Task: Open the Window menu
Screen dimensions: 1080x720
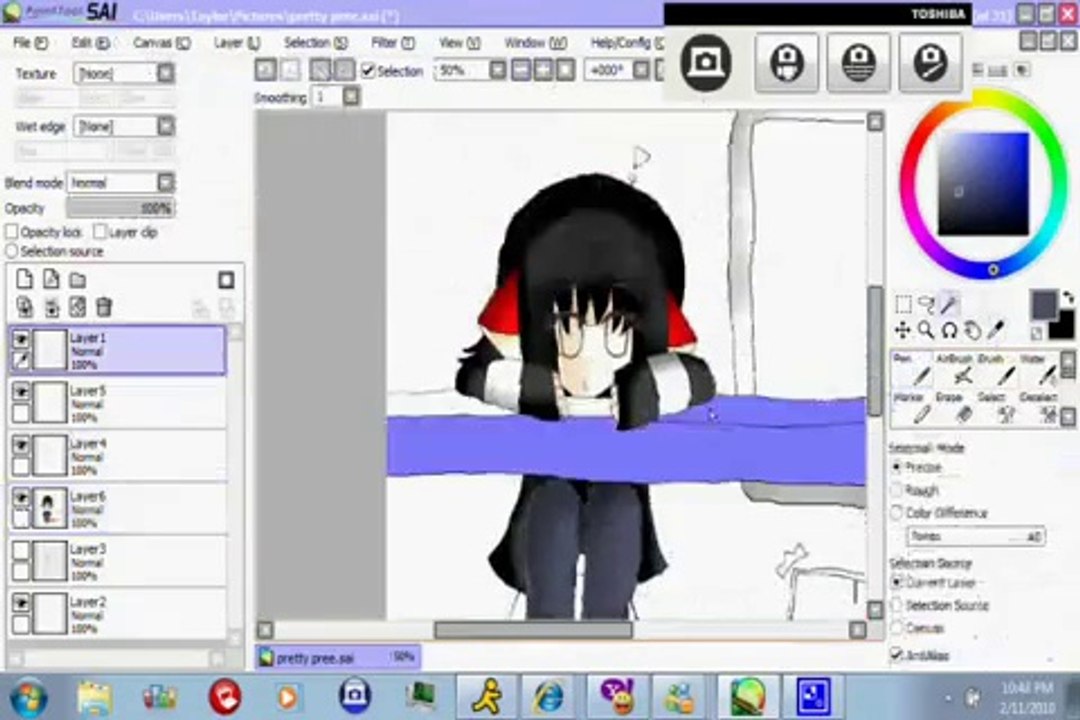Action: coord(536,43)
